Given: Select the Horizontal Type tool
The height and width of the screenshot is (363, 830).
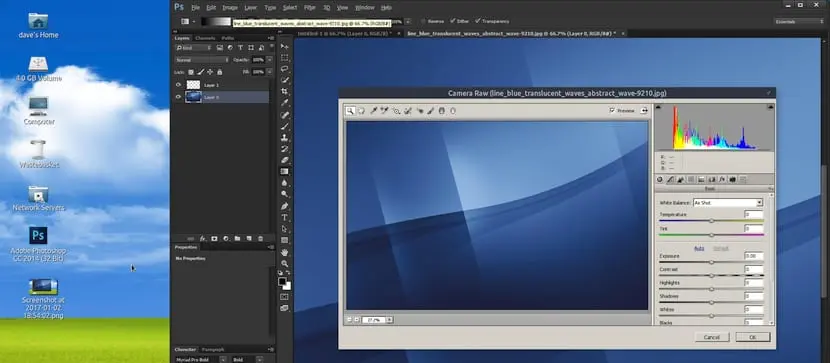Looking at the screenshot, I should (x=285, y=217).
